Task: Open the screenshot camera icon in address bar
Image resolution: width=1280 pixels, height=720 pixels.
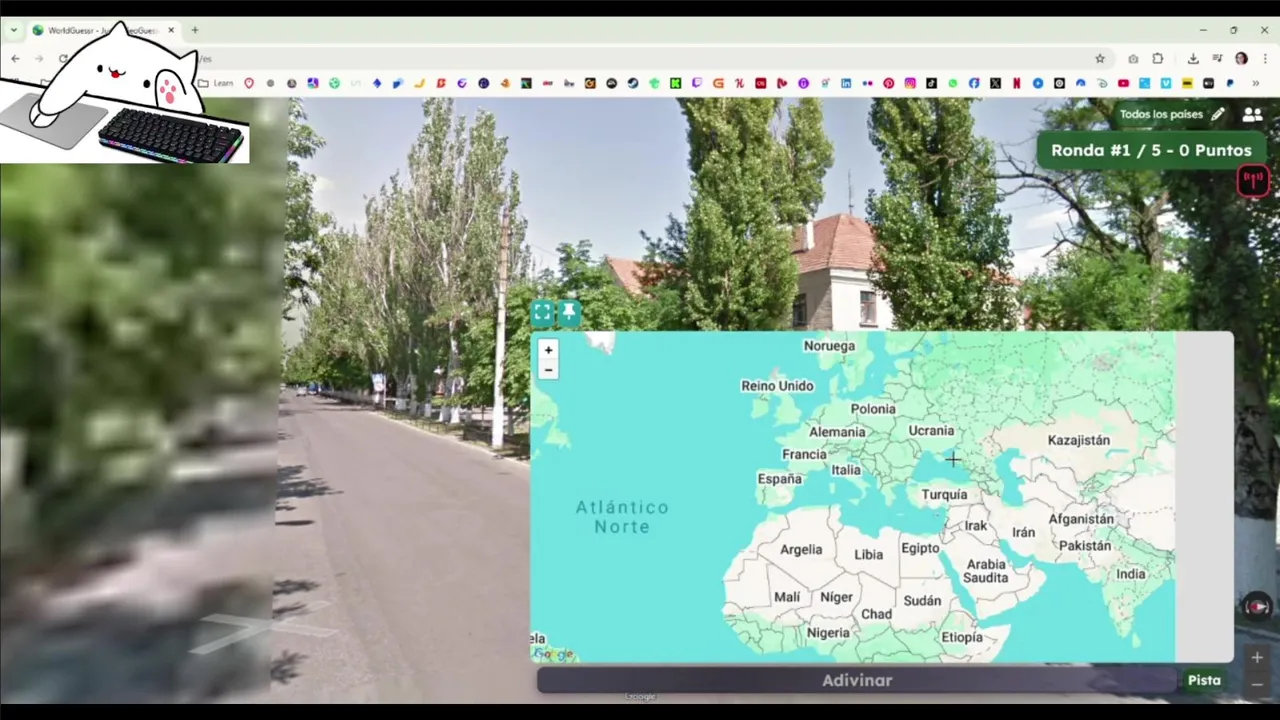Action: [1133, 58]
